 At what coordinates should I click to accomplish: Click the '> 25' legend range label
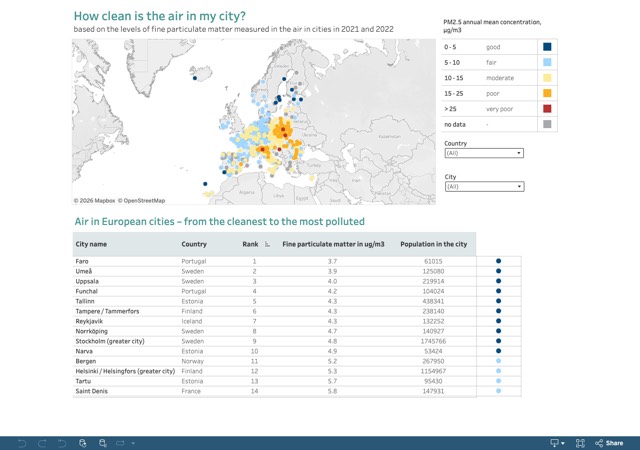[450, 109]
